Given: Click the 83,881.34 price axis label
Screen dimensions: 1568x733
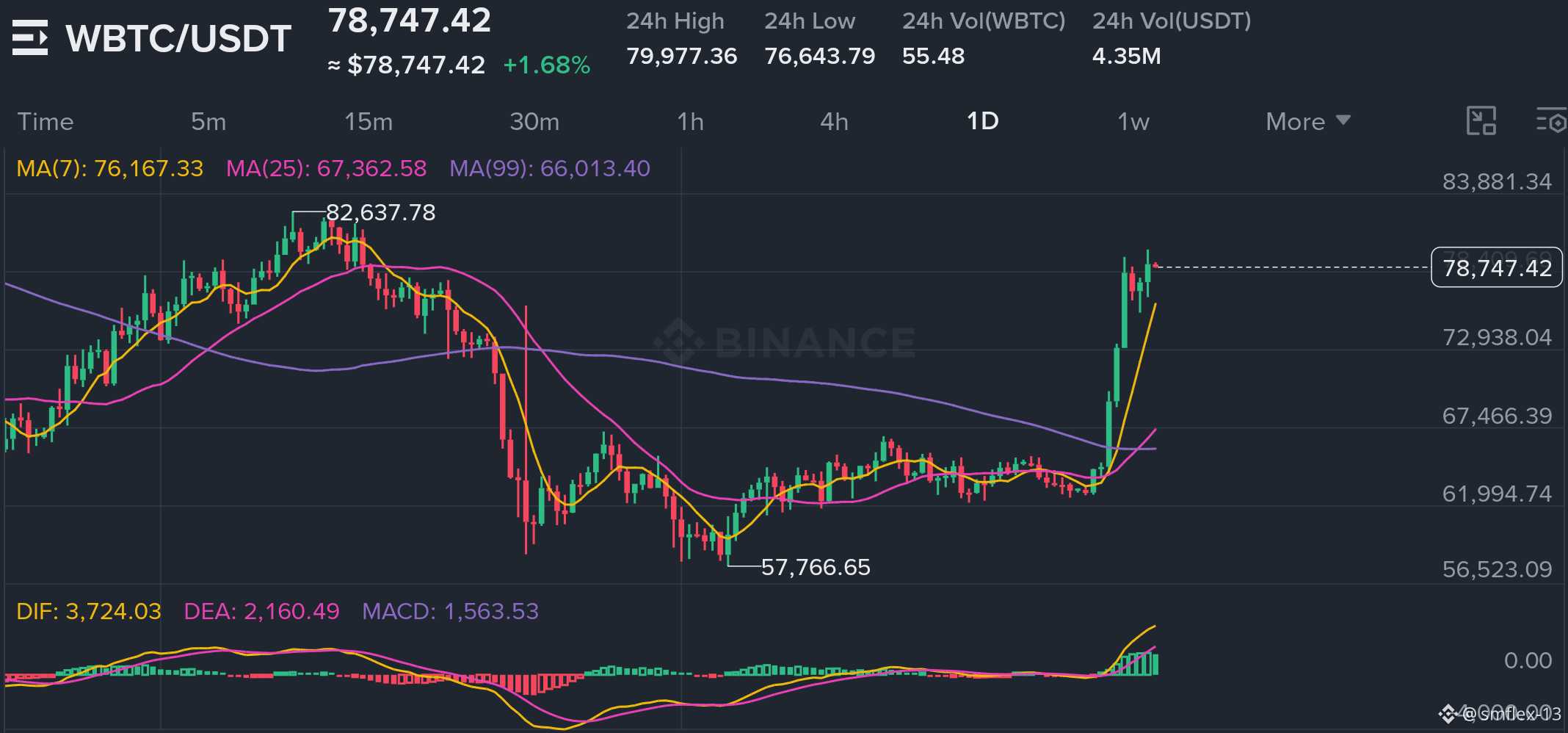Looking at the screenshot, I should click(1497, 181).
